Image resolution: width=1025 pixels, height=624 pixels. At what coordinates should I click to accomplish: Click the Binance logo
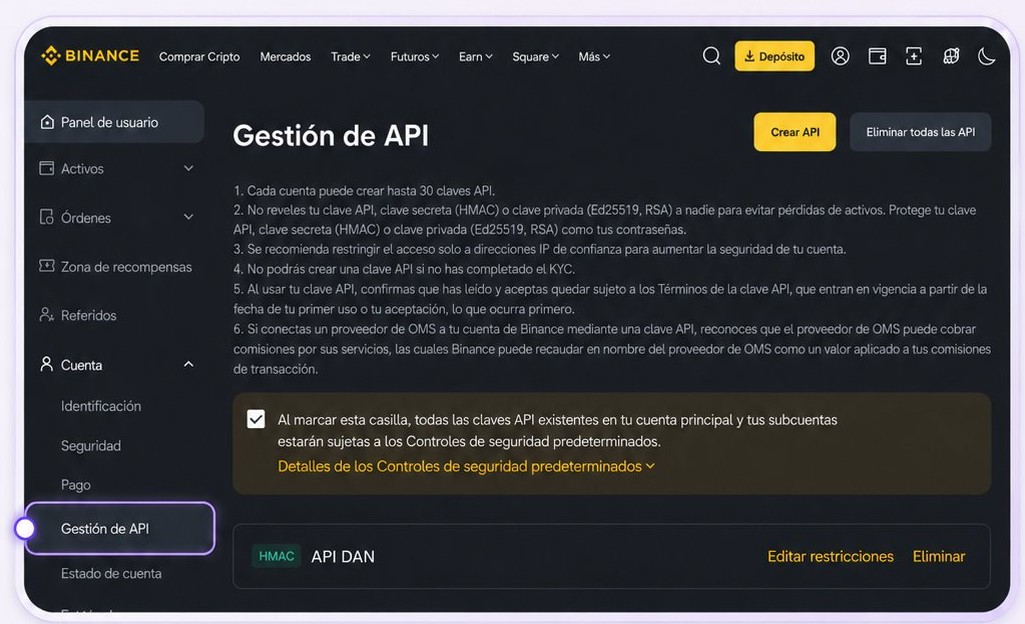[90, 56]
